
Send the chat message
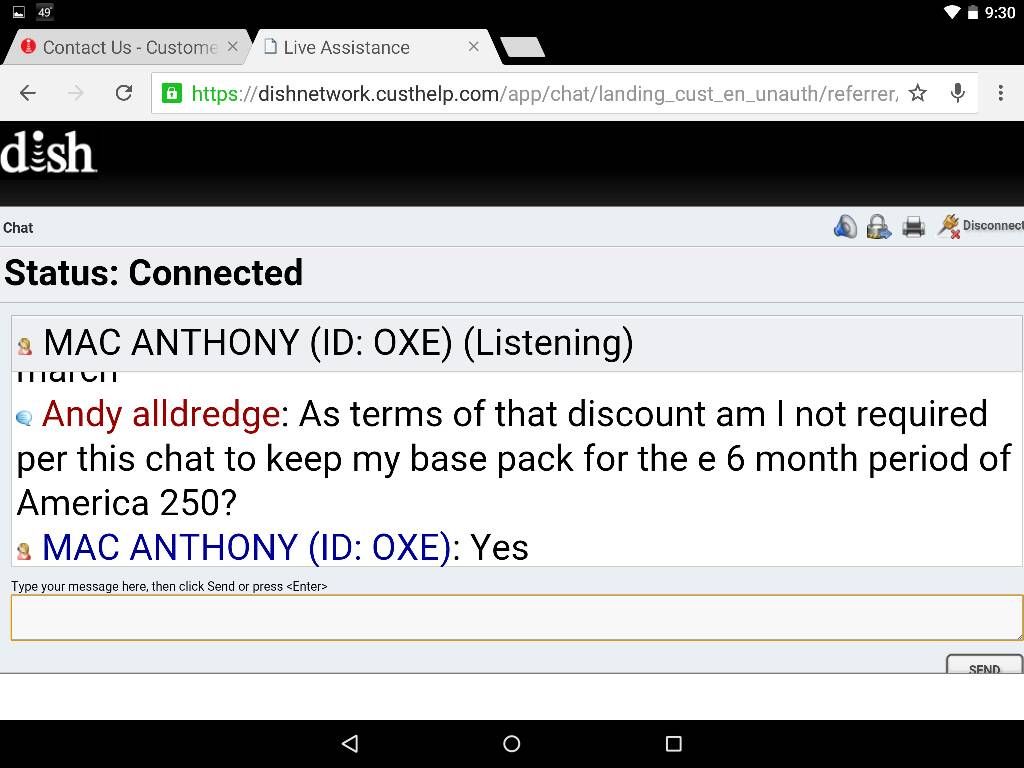[x=984, y=664]
